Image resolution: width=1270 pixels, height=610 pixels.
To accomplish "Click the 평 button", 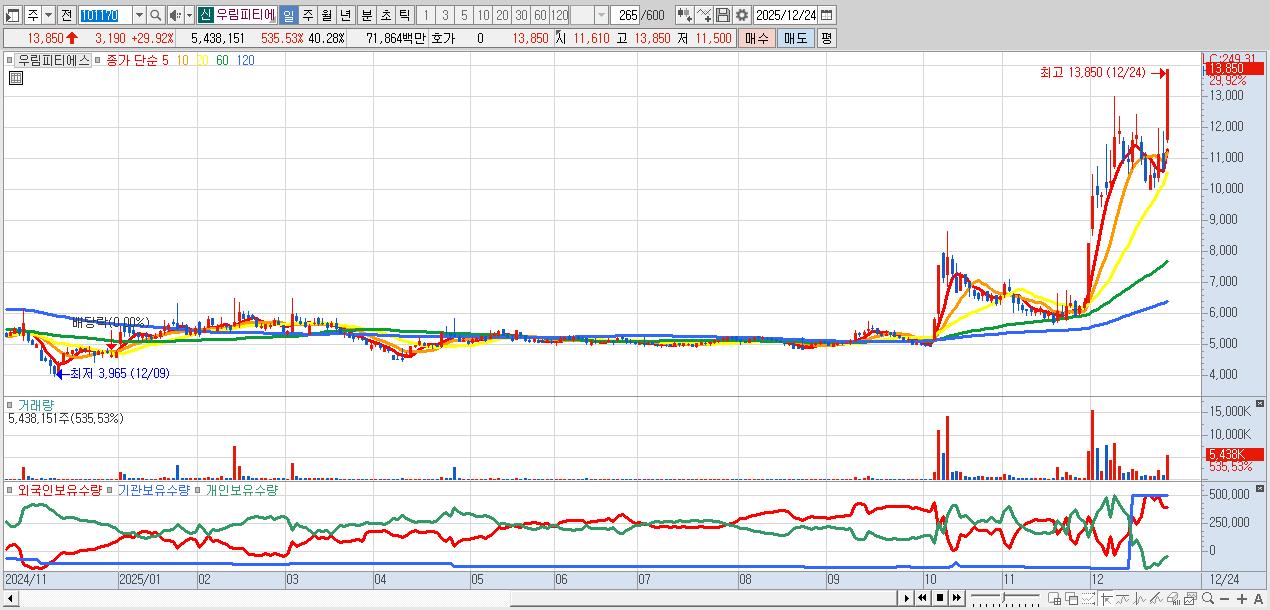I will [x=826, y=38].
